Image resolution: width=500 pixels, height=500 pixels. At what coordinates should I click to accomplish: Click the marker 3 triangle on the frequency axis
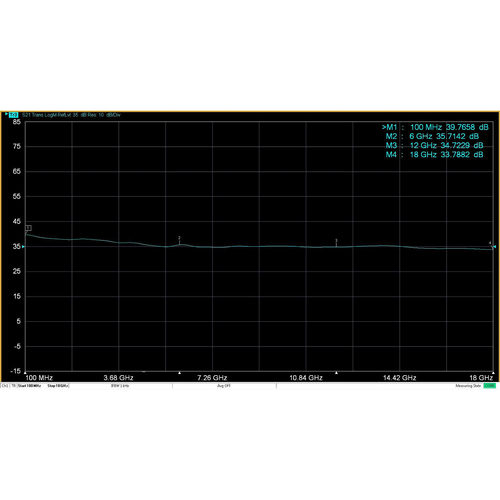pos(336,372)
